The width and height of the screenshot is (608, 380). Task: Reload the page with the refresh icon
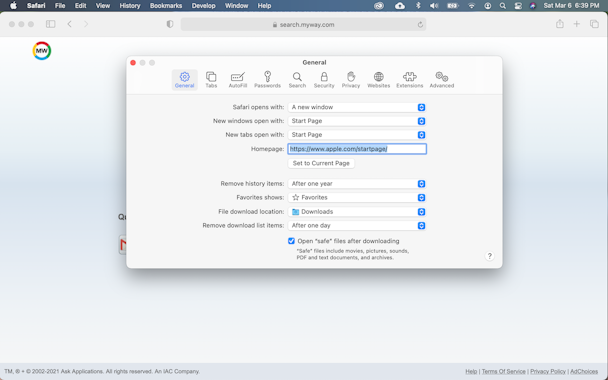[420, 25]
